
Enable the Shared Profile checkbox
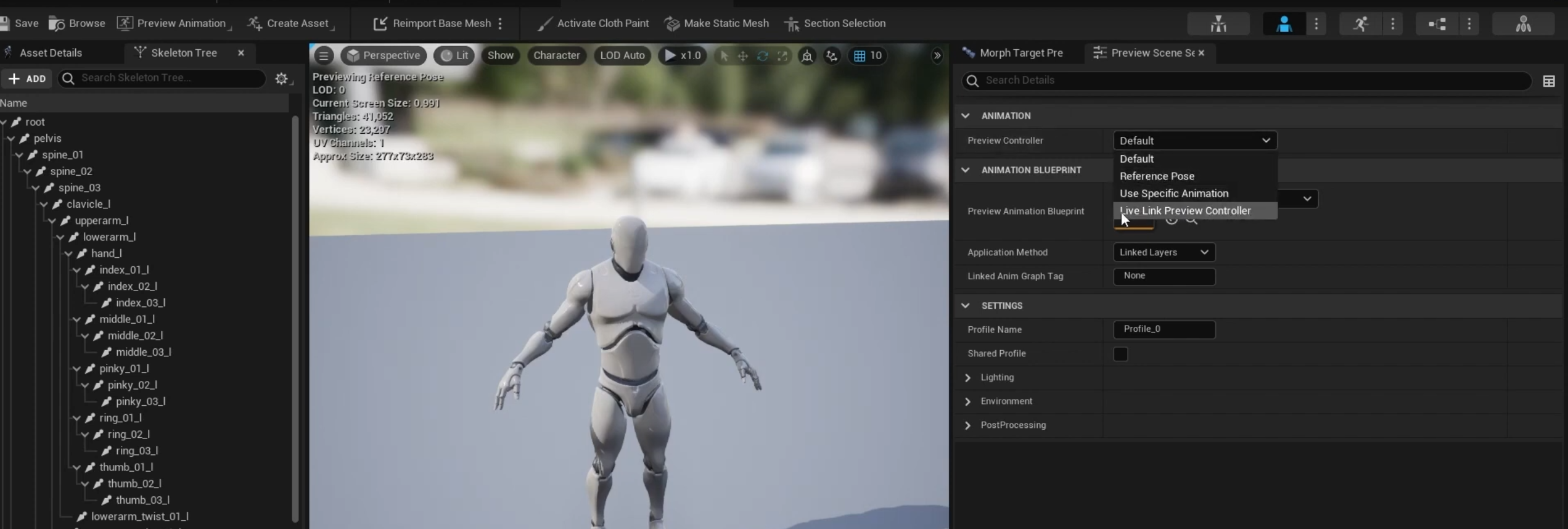pyautogui.click(x=1120, y=354)
